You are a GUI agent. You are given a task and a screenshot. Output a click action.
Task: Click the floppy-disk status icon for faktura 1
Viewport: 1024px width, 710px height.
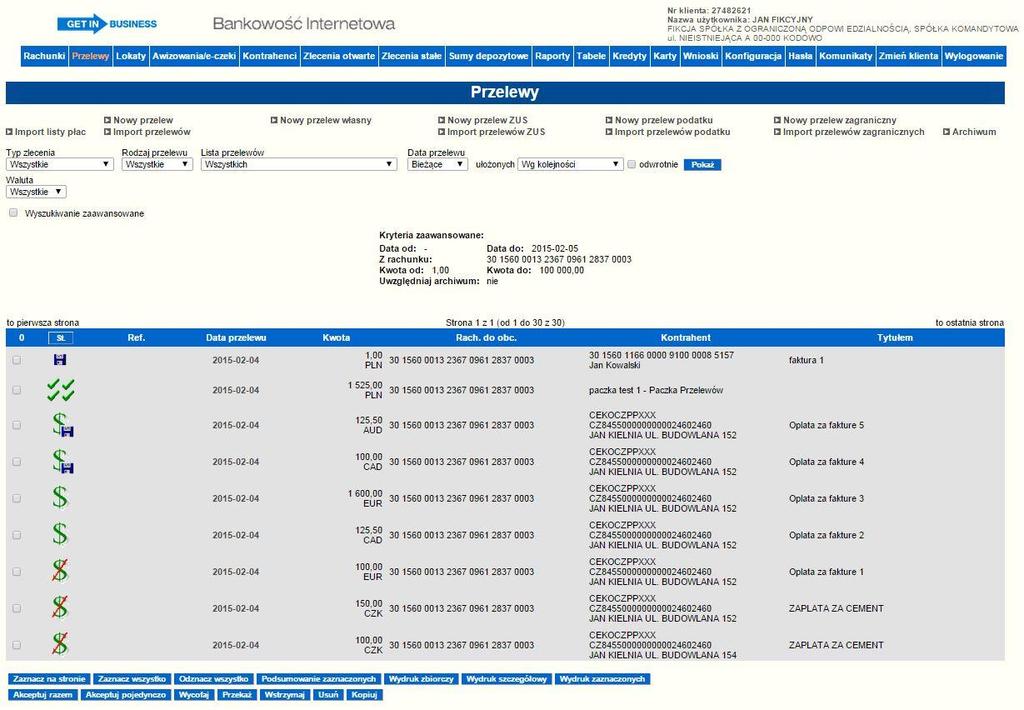point(60,359)
